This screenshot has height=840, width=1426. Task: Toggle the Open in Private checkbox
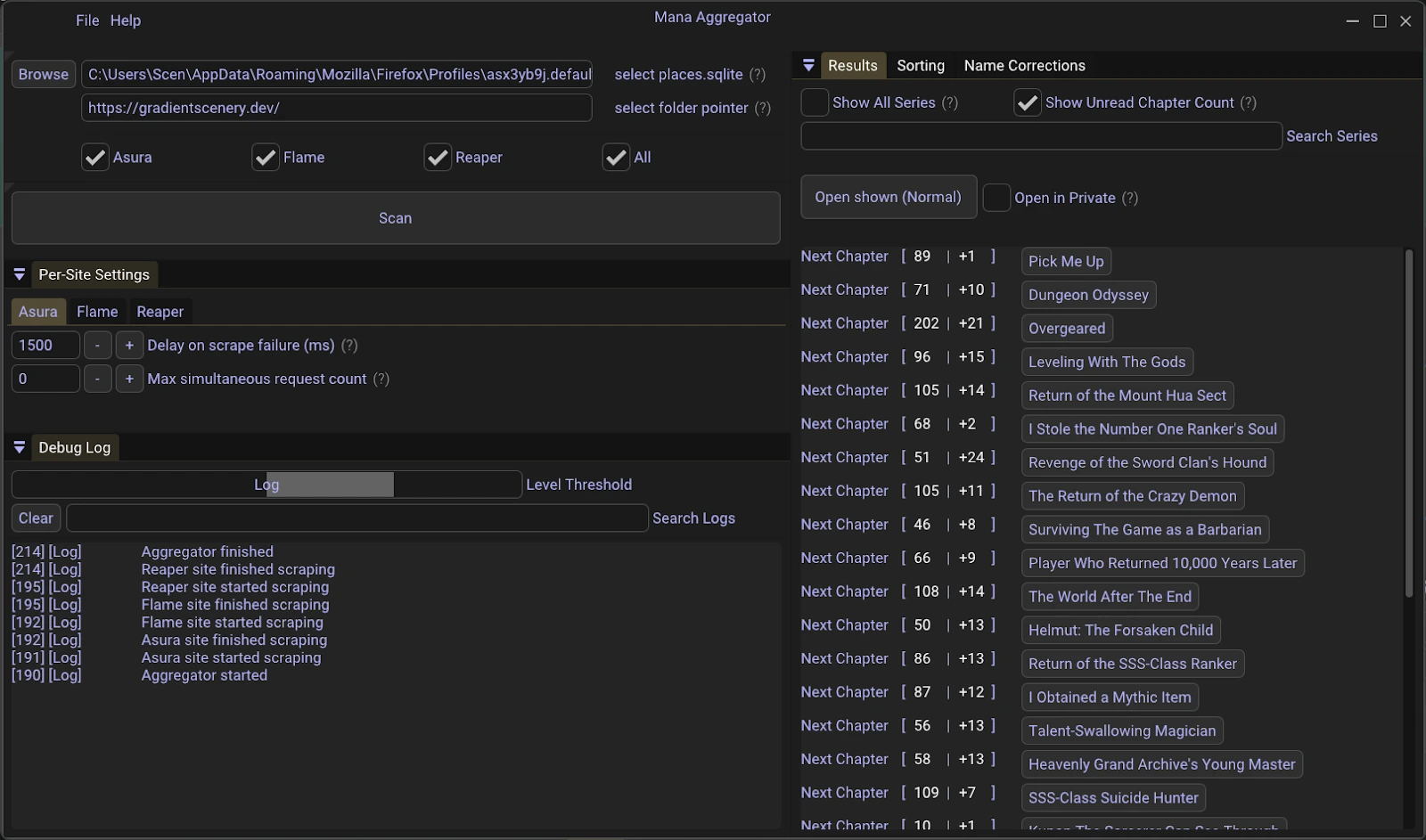996,198
